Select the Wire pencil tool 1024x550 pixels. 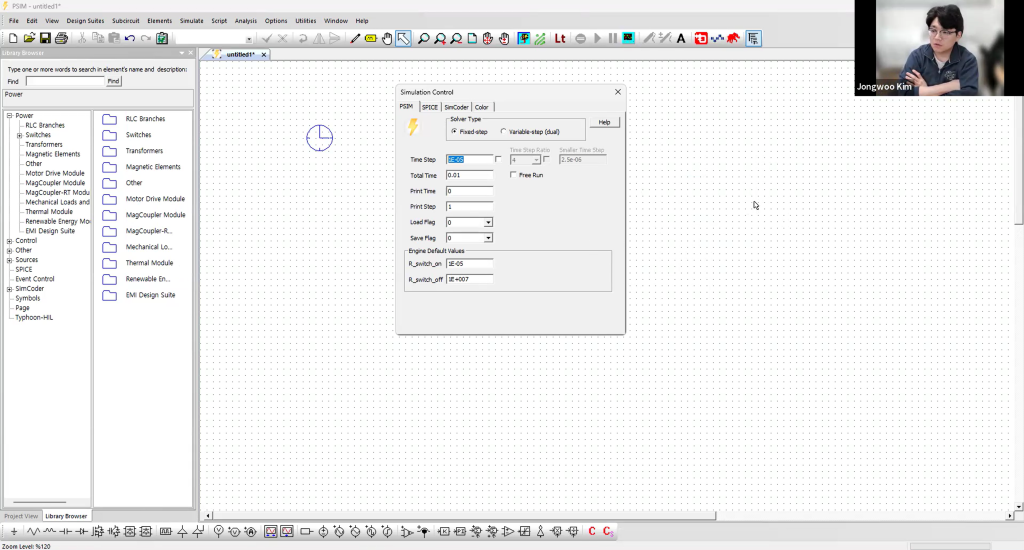coord(355,39)
